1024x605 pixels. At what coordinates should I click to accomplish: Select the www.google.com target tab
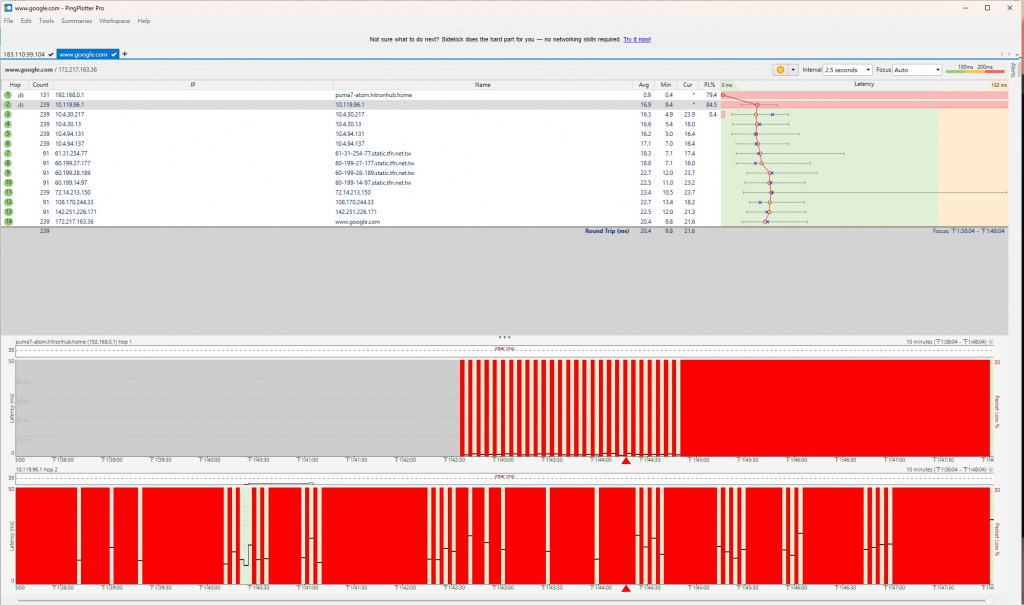tap(88, 54)
